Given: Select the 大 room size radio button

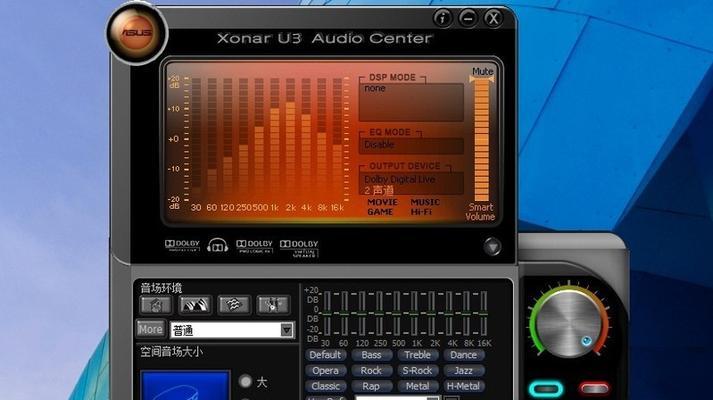Looking at the screenshot, I should coord(246,381).
